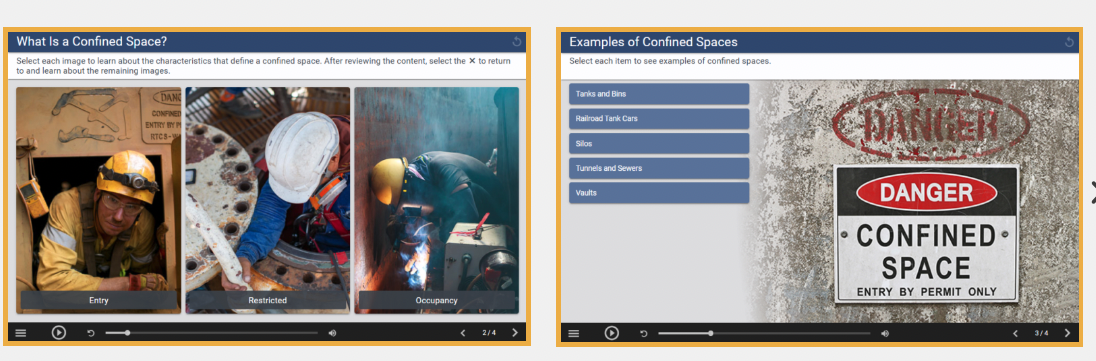Go to next slide from 3/4
The height and width of the screenshot is (361, 1096).
pos(1067,333)
